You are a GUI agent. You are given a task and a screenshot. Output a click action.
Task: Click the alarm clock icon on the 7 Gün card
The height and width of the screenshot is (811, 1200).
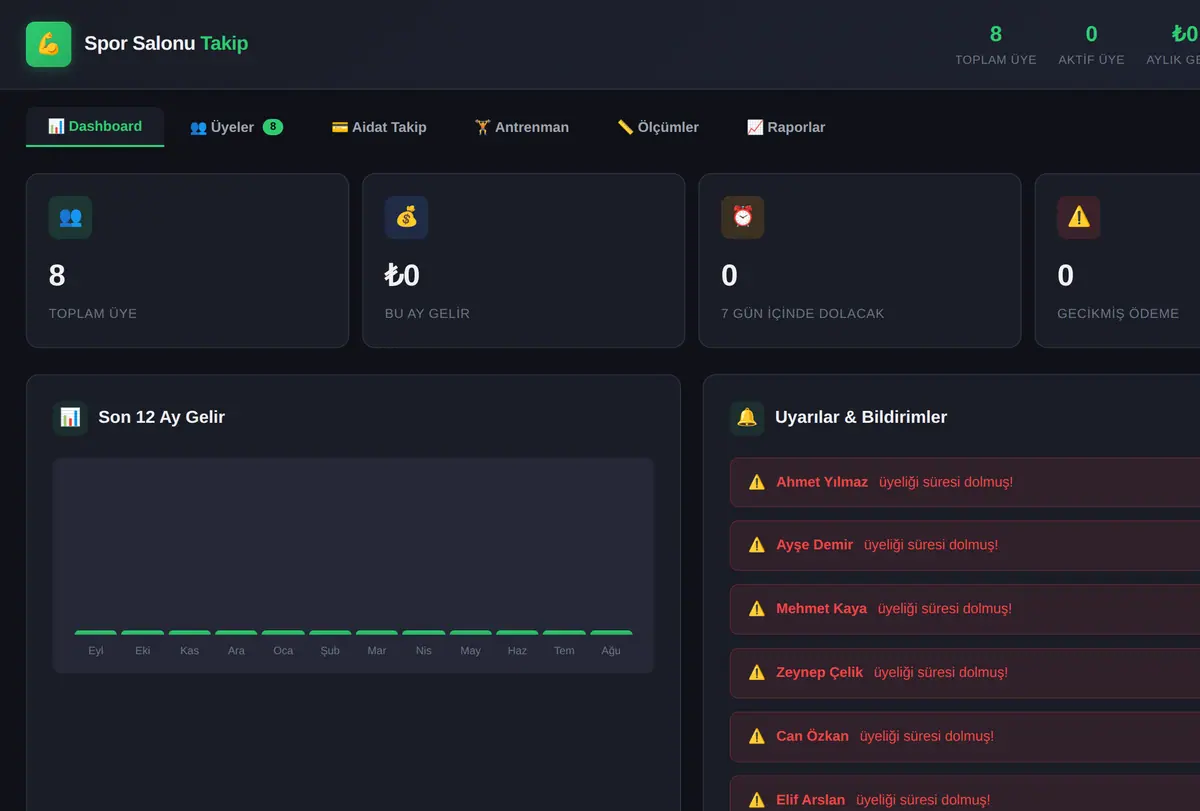click(x=742, y=217)
